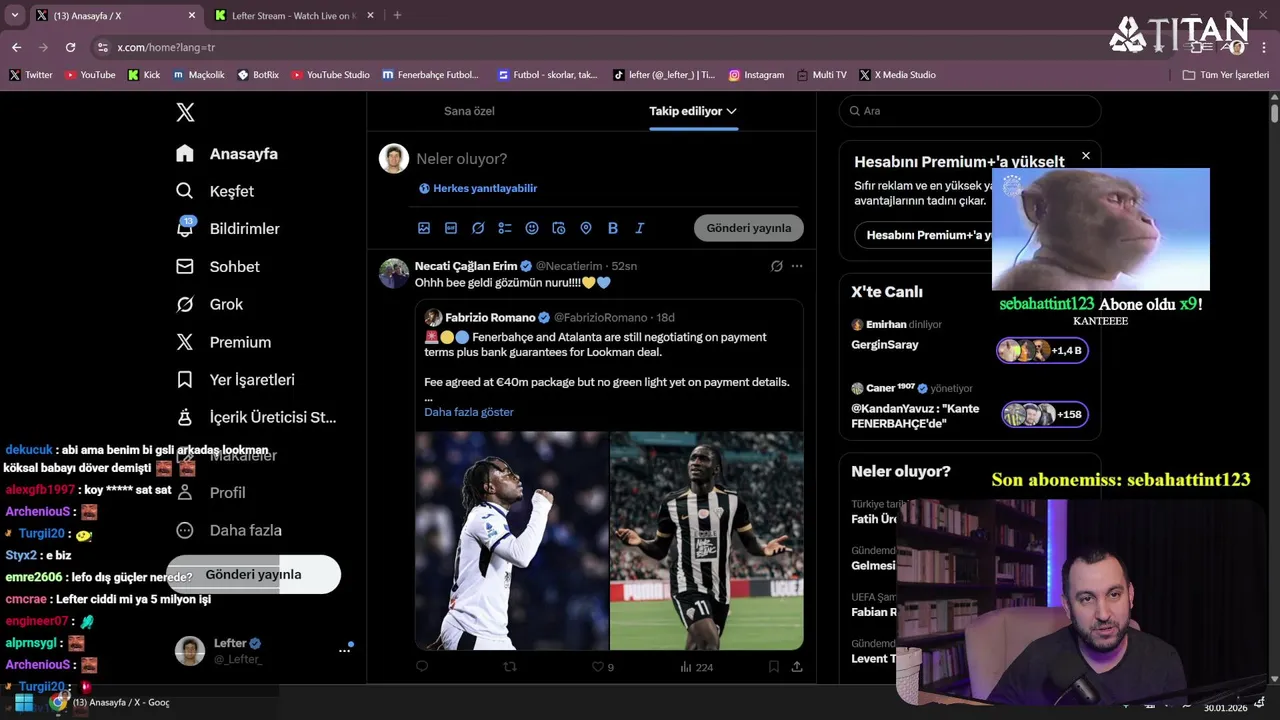Open Anasayfa home in sidebar
Screen dimensions: 1280x720
click(227, 154)
